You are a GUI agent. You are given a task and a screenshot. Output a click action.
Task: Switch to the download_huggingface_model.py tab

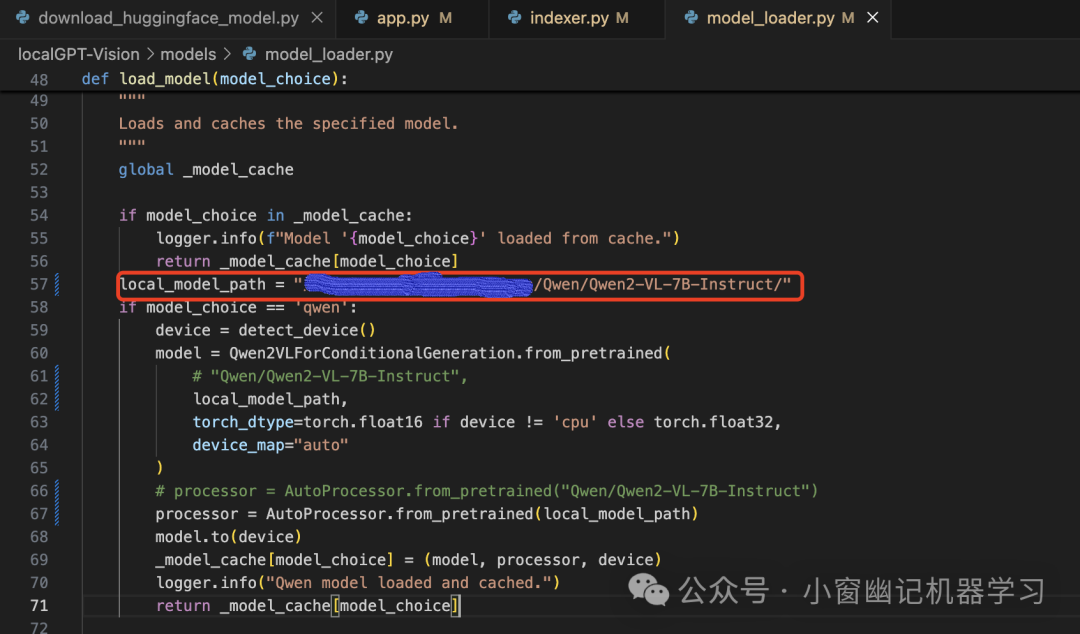click(169, 18)
